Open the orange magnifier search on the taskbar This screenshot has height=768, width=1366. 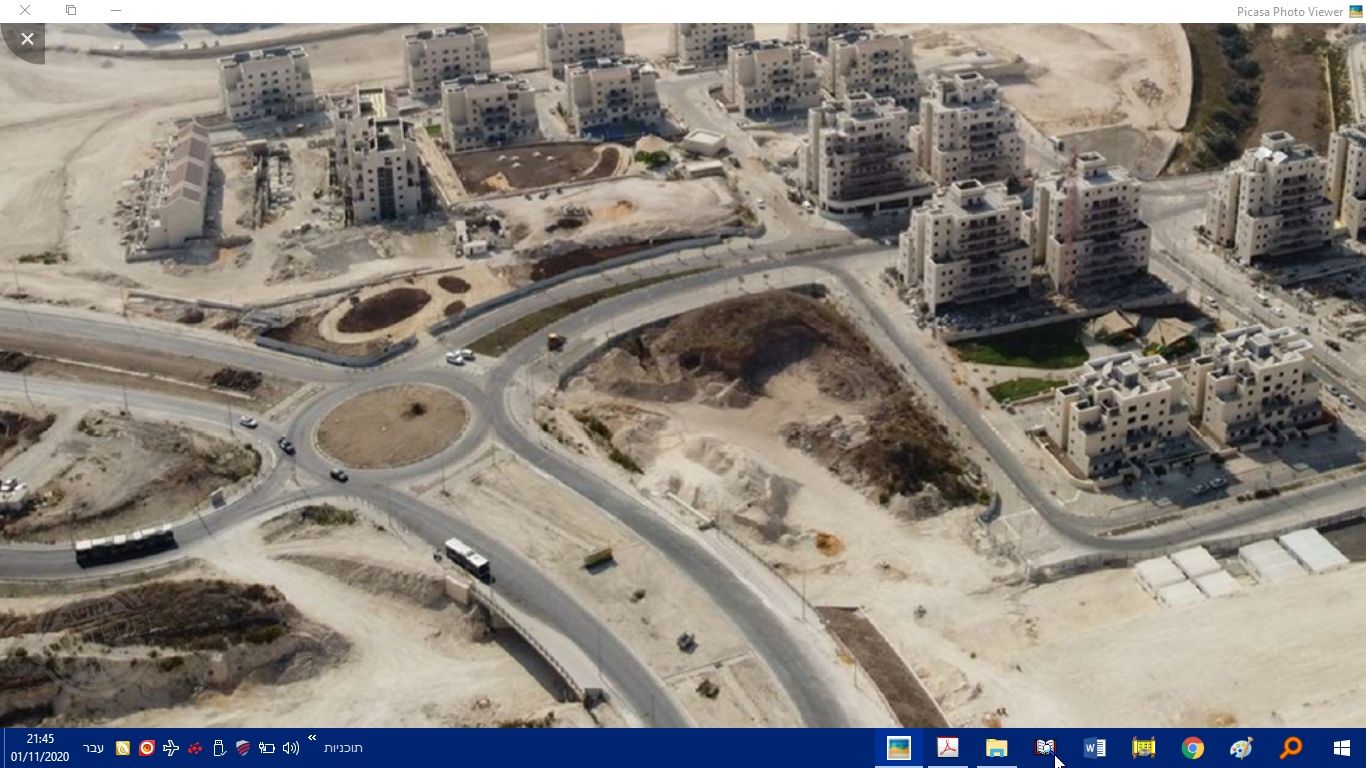(1291, 748)
